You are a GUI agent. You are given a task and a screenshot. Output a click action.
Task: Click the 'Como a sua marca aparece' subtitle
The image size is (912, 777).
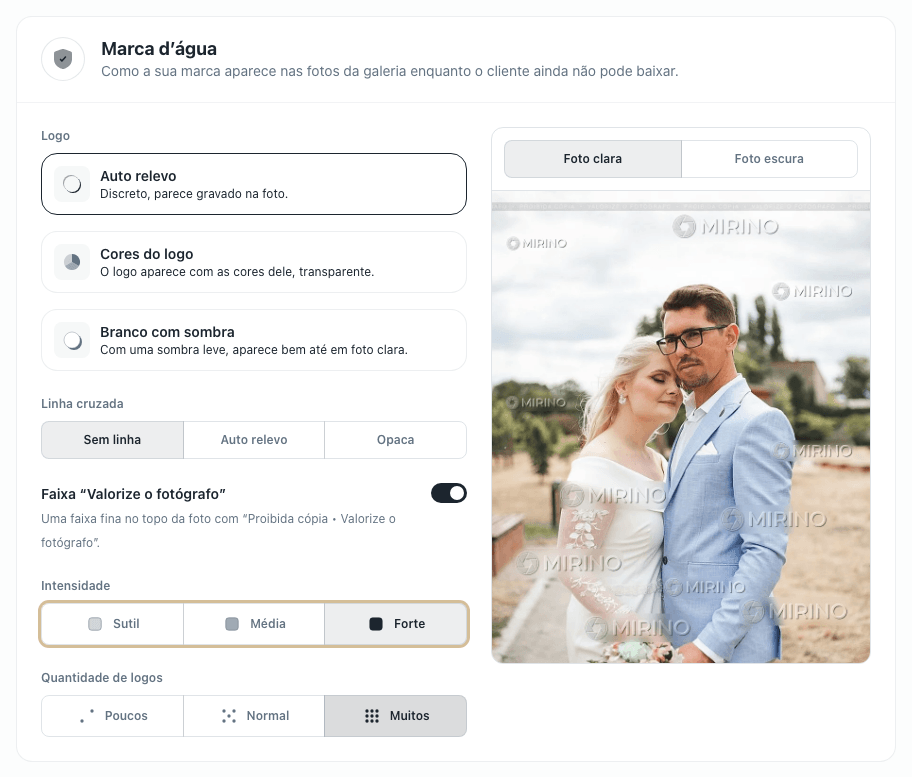click(x=390, y=72)
